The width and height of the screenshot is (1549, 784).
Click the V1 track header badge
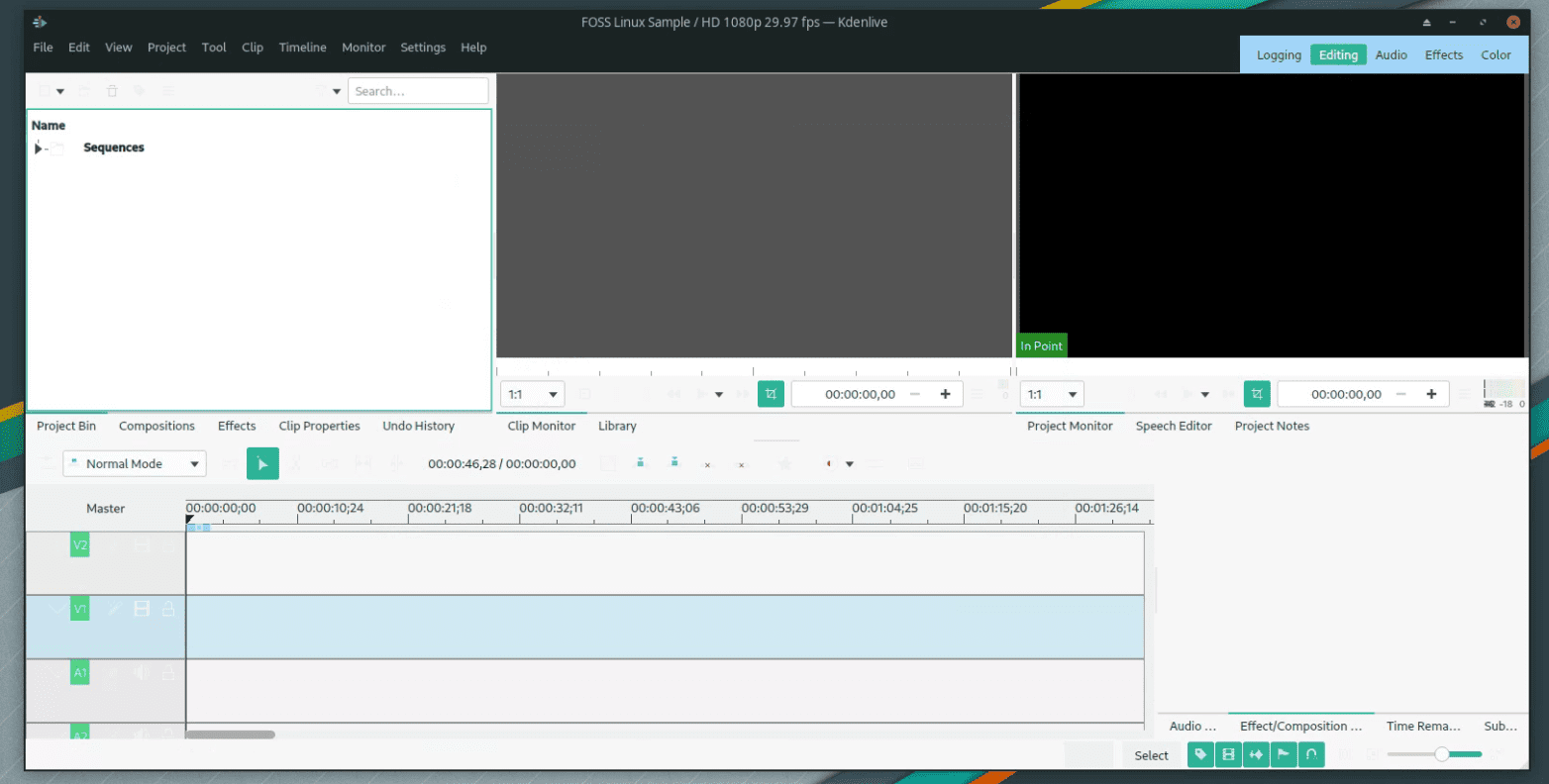tap(80, 609)
